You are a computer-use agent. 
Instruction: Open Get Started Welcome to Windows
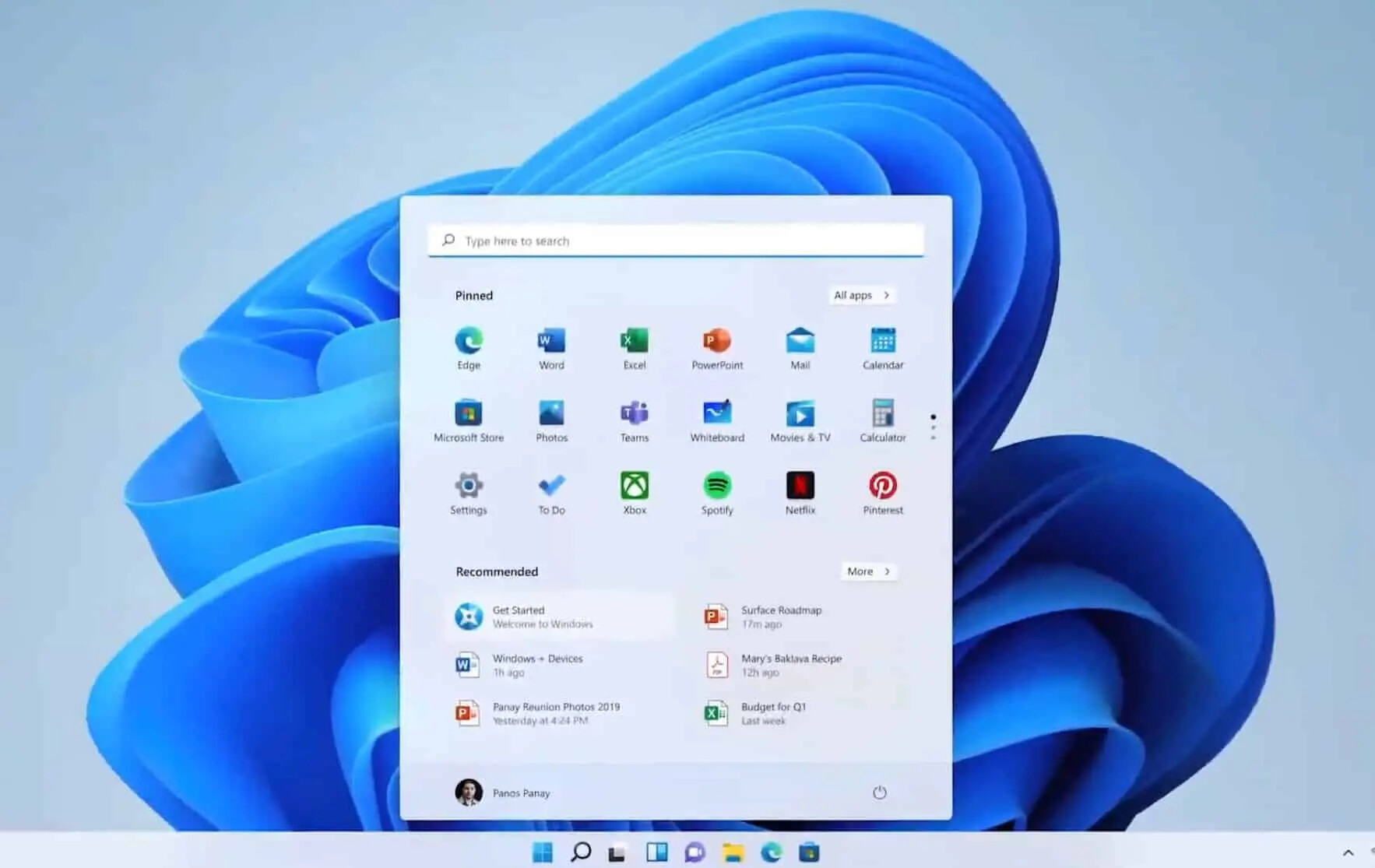click(559, 617)
